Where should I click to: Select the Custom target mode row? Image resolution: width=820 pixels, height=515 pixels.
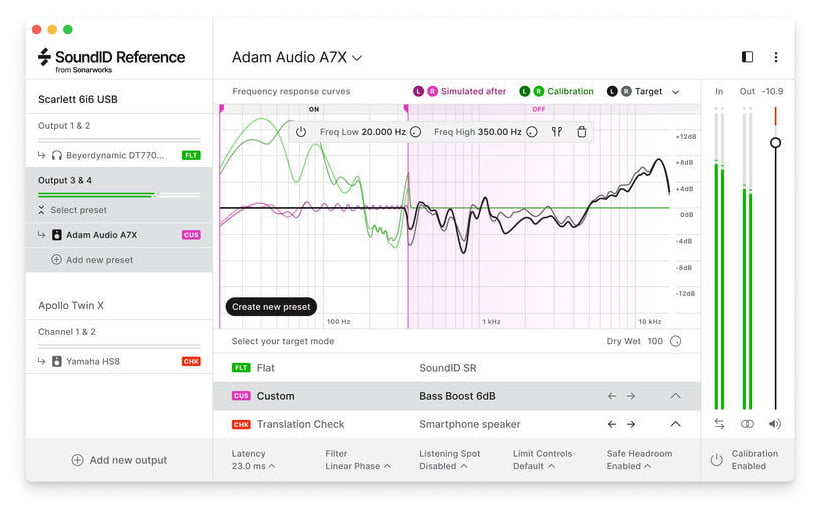(x=457, y=396)
